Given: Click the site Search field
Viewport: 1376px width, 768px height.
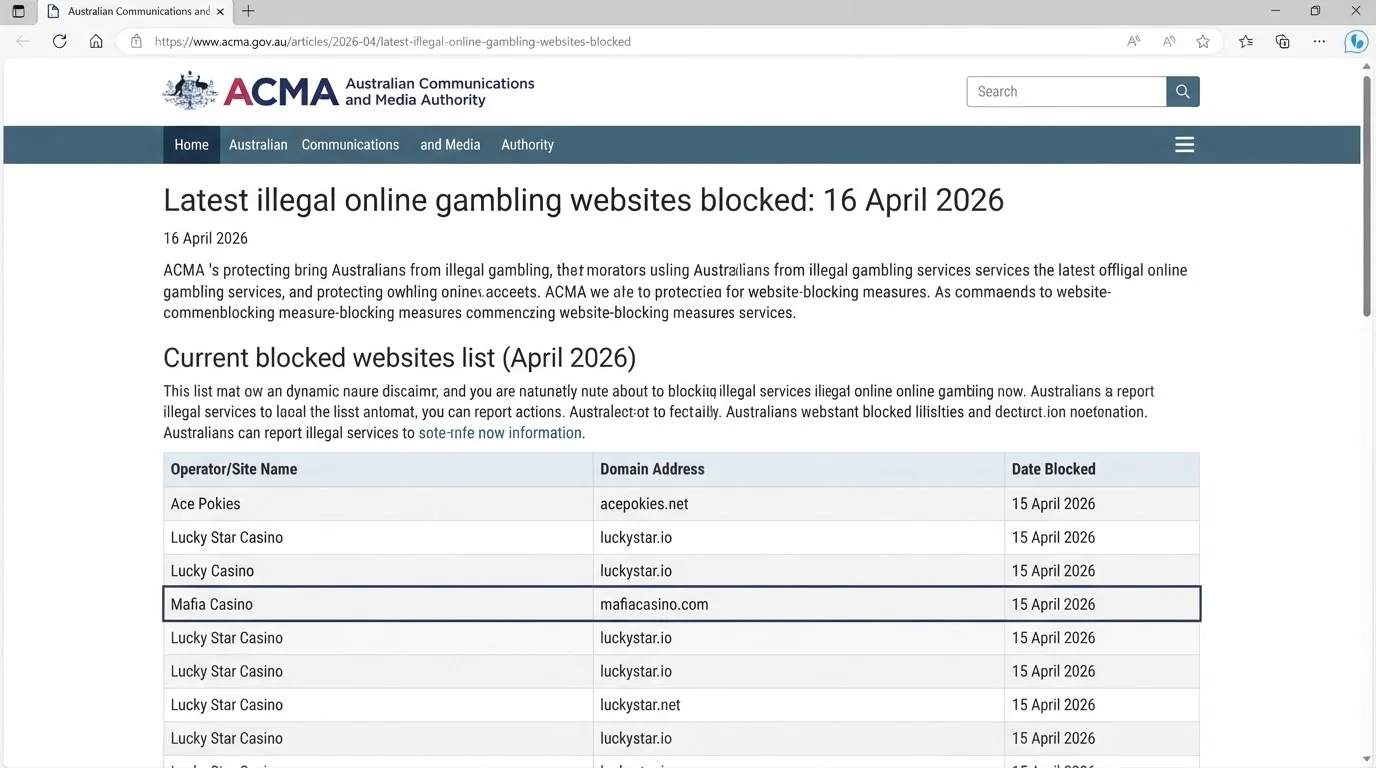Looking at the screenshot, I should 1066,91.
